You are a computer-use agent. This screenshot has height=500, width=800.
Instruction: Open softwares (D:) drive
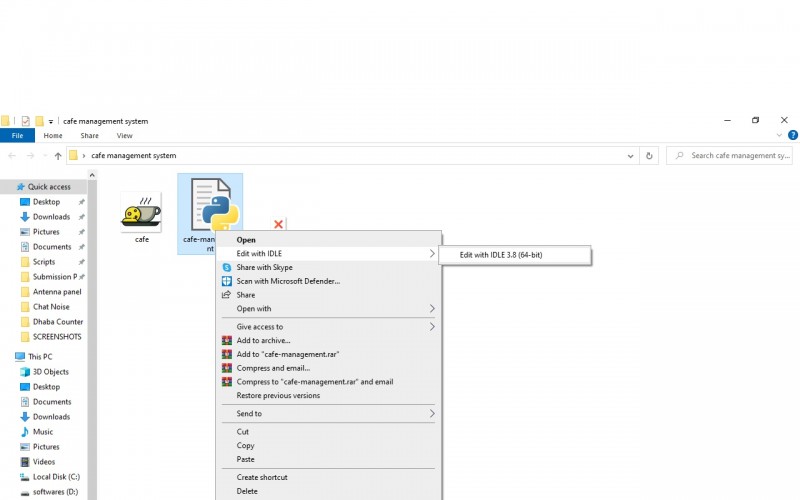55,492
